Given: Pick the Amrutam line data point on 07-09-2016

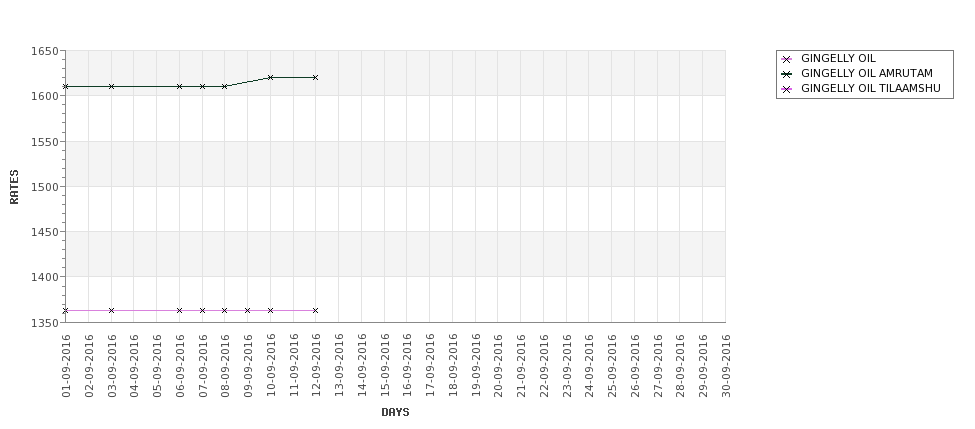Looking at the screenshot, I should tap(202, 86).
